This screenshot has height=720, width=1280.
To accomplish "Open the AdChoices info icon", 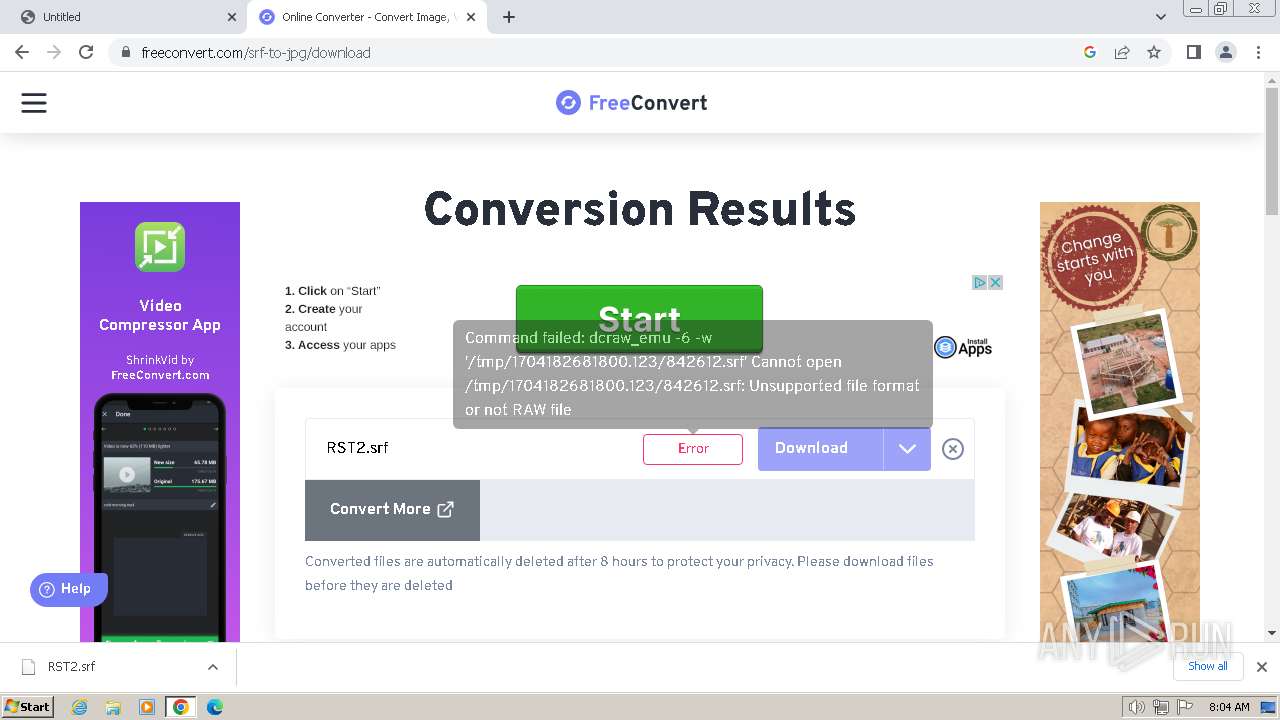I will [x=980, y=282].
